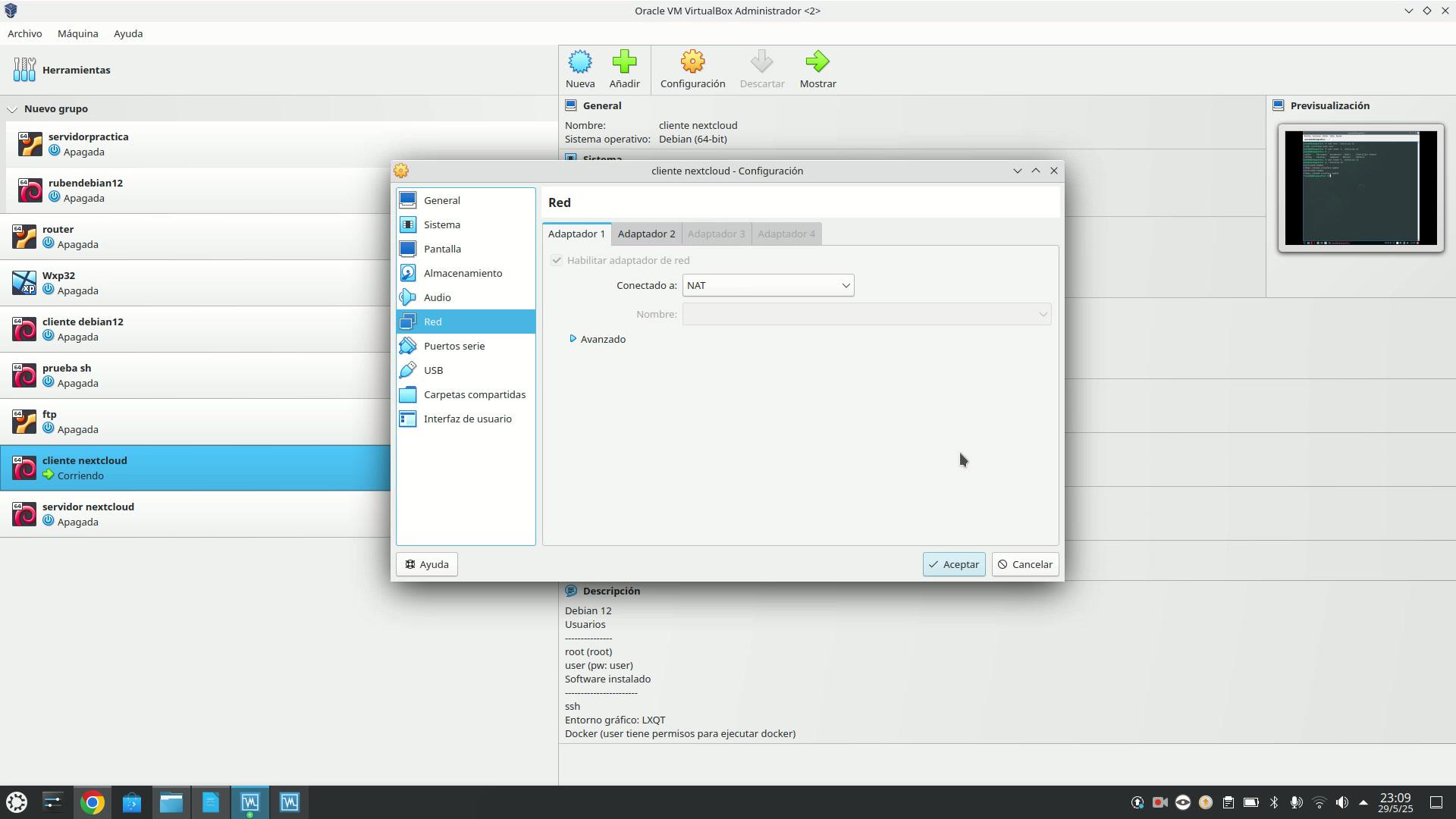This screenshot has width=1456, height=819.
Task: Toggle Habilitar adaptador de red checkbox
Action: tap(557, 260)
